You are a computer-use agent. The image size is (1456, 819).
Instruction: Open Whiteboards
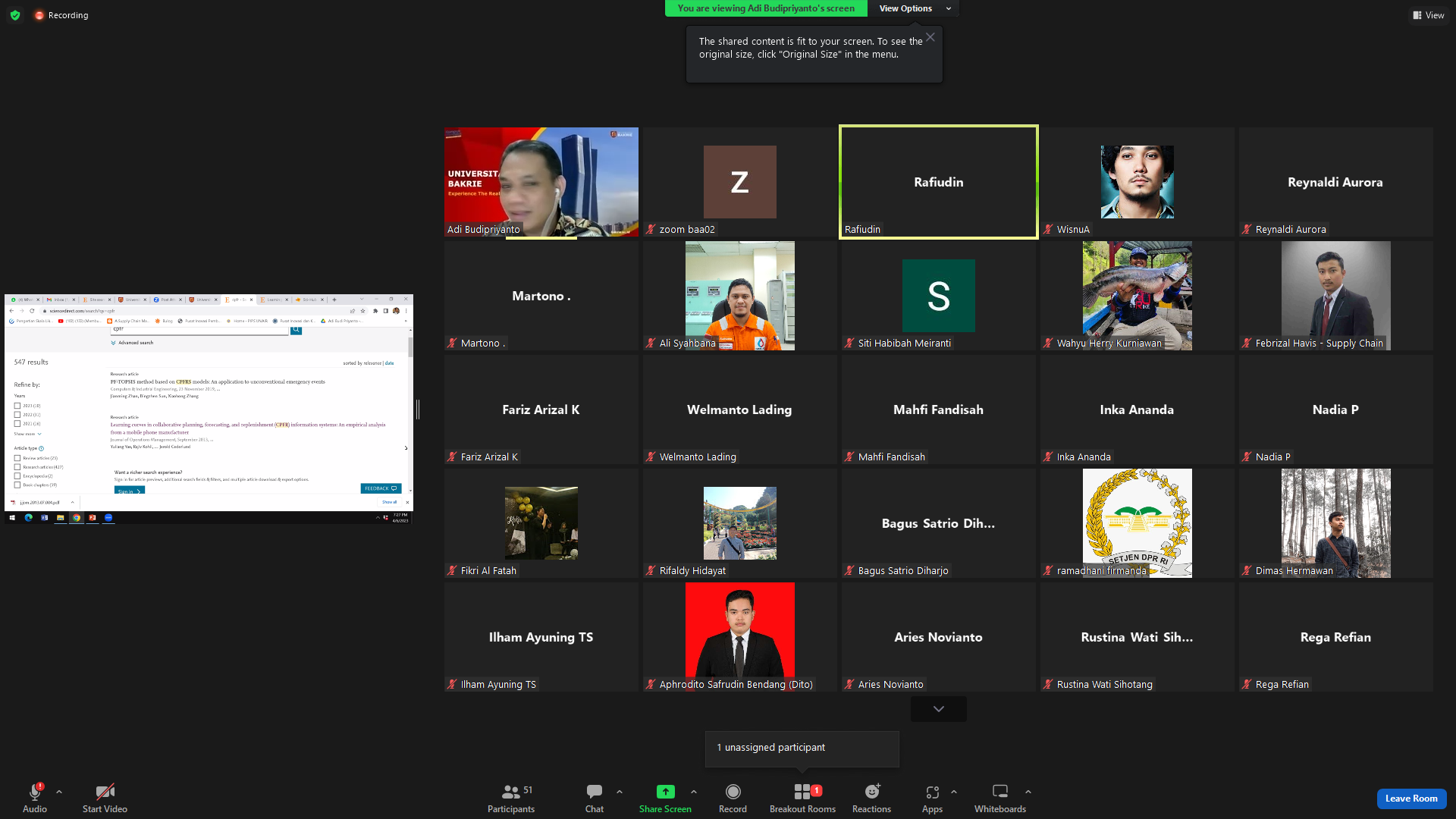[1000, 799]
